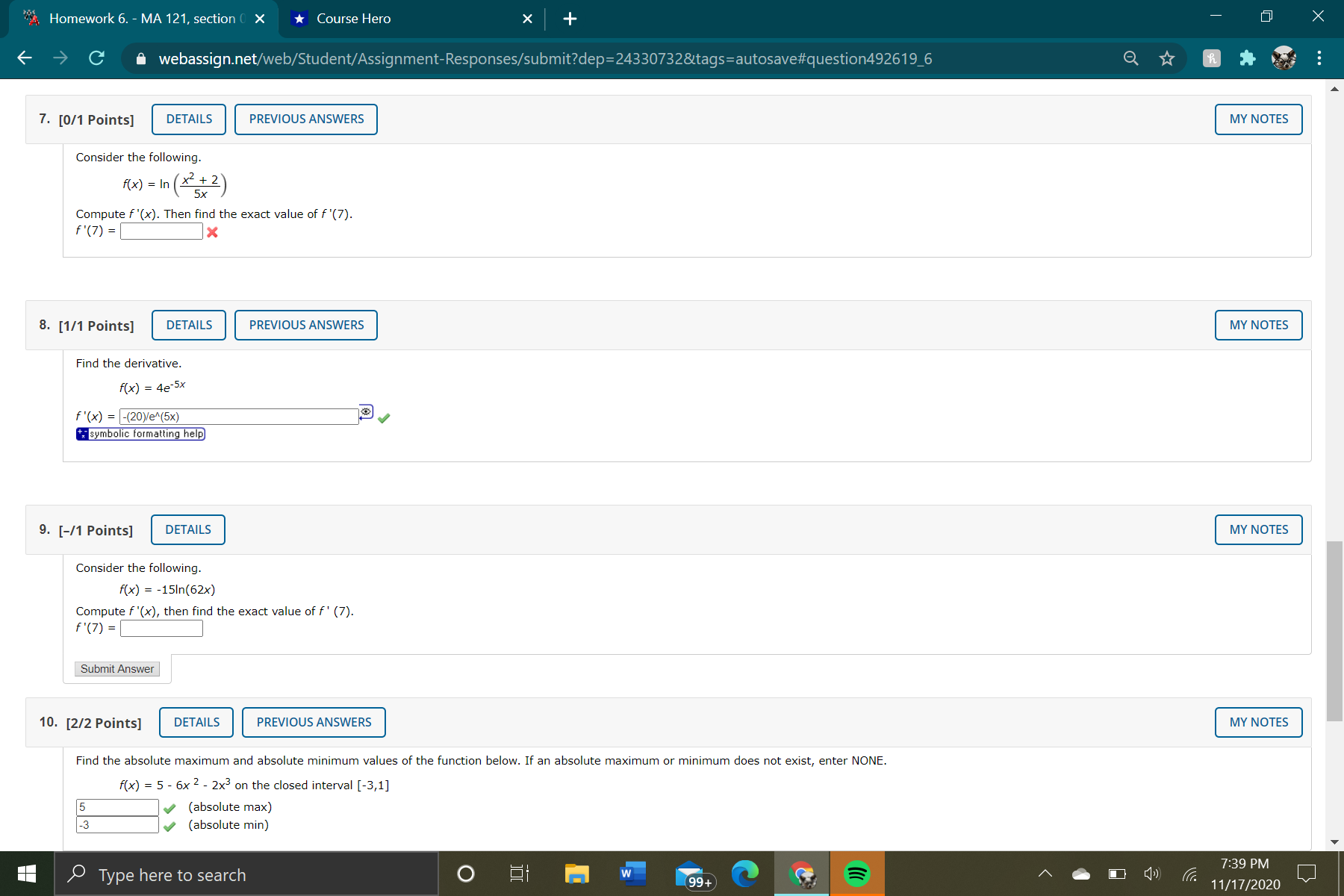This screenshot has height=896, width=1344.
Task: Open the Chrome three-dot menu
Action: tap(1319, 58)
